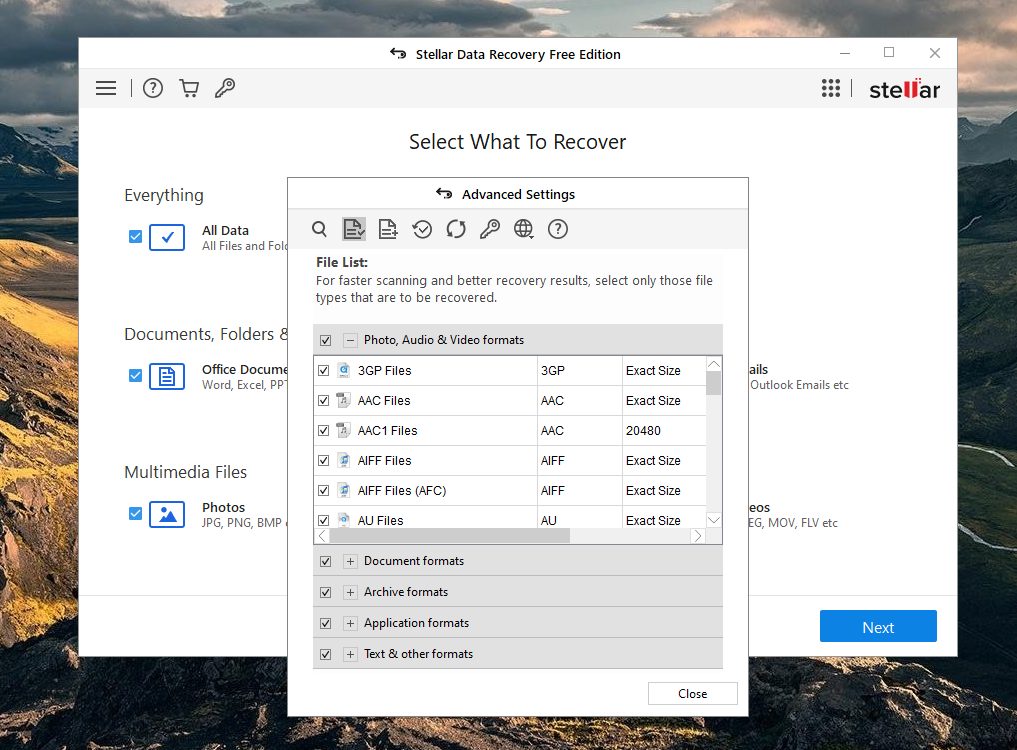1017x750 pixels.
Task: Open the shopping cart Buy icon
Action: click(189, 88)
